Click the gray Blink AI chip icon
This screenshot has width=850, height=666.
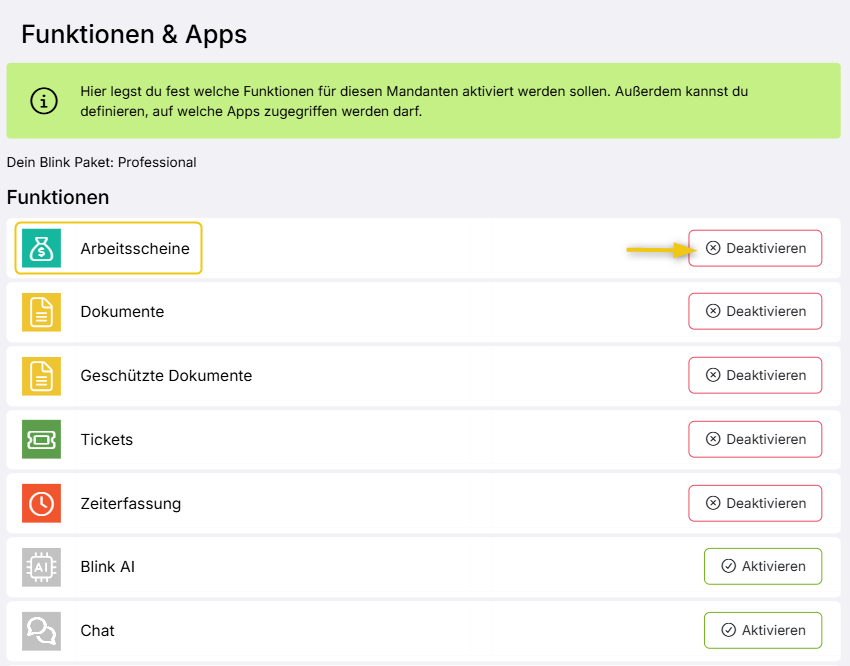point(41,567)
